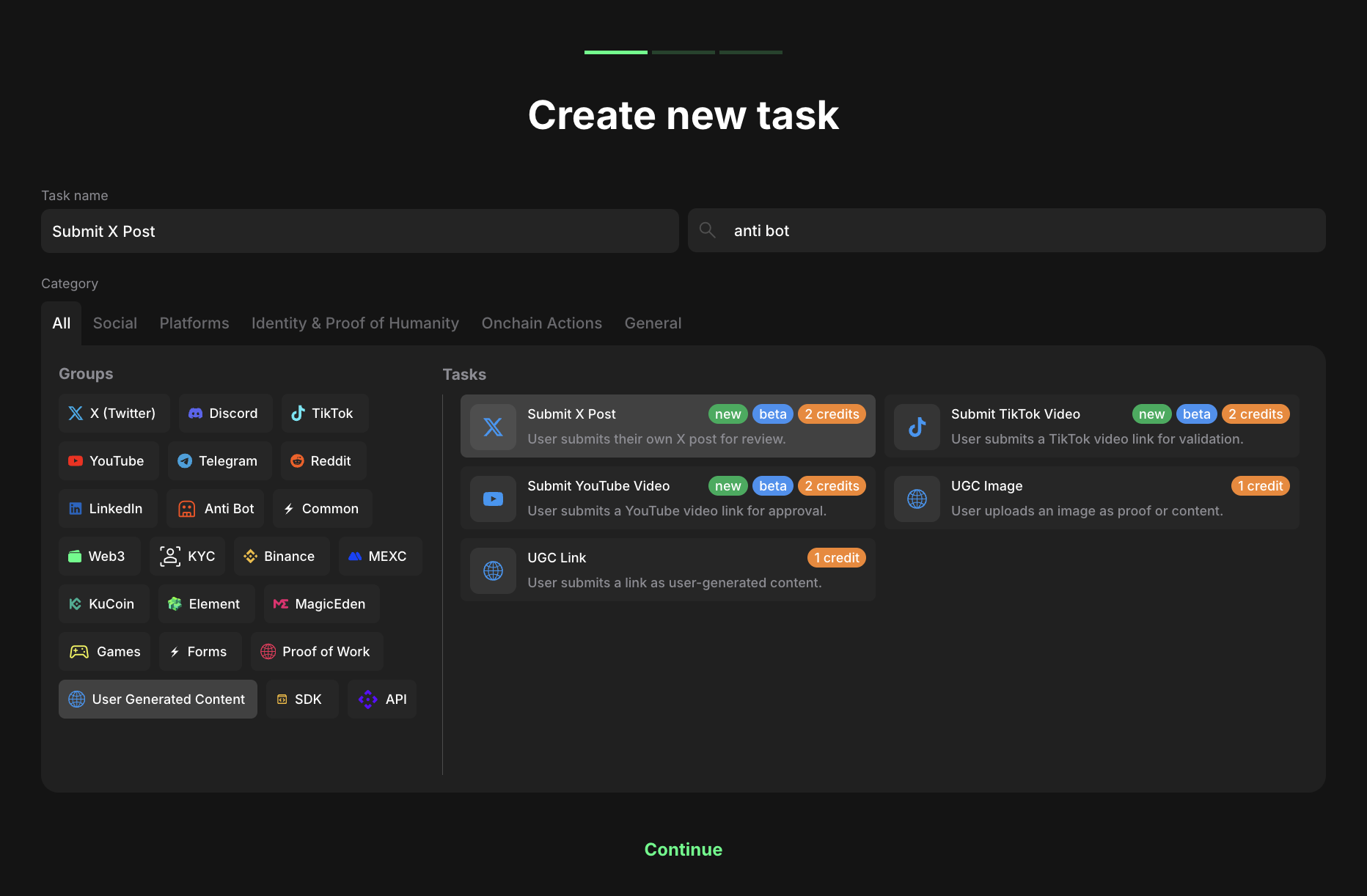Click the globe icon on UGC Image card
Viewport: 1367px width, 896px height.
tap(917, 499)
